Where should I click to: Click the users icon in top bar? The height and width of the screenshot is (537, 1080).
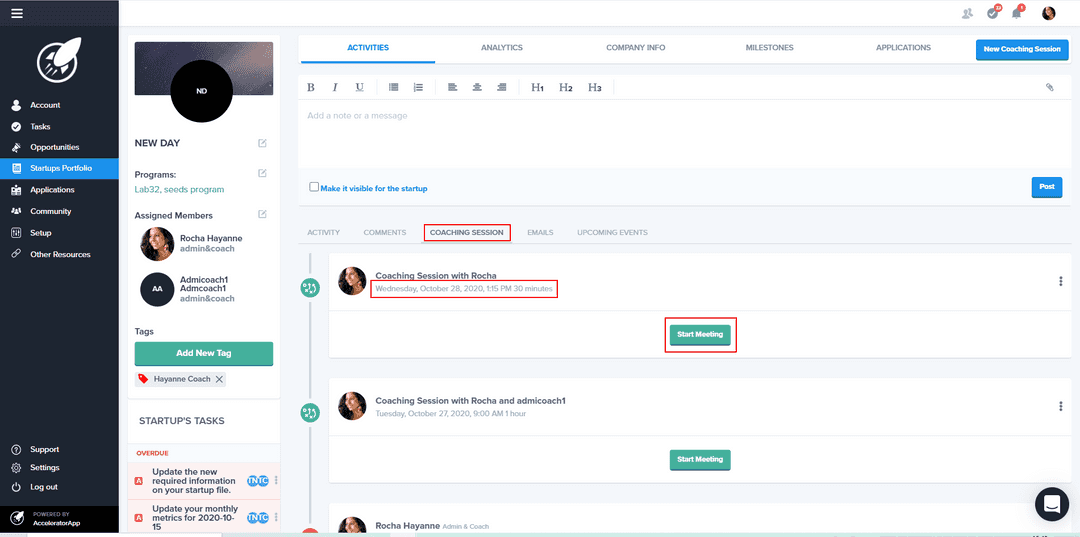click(968, 14)
